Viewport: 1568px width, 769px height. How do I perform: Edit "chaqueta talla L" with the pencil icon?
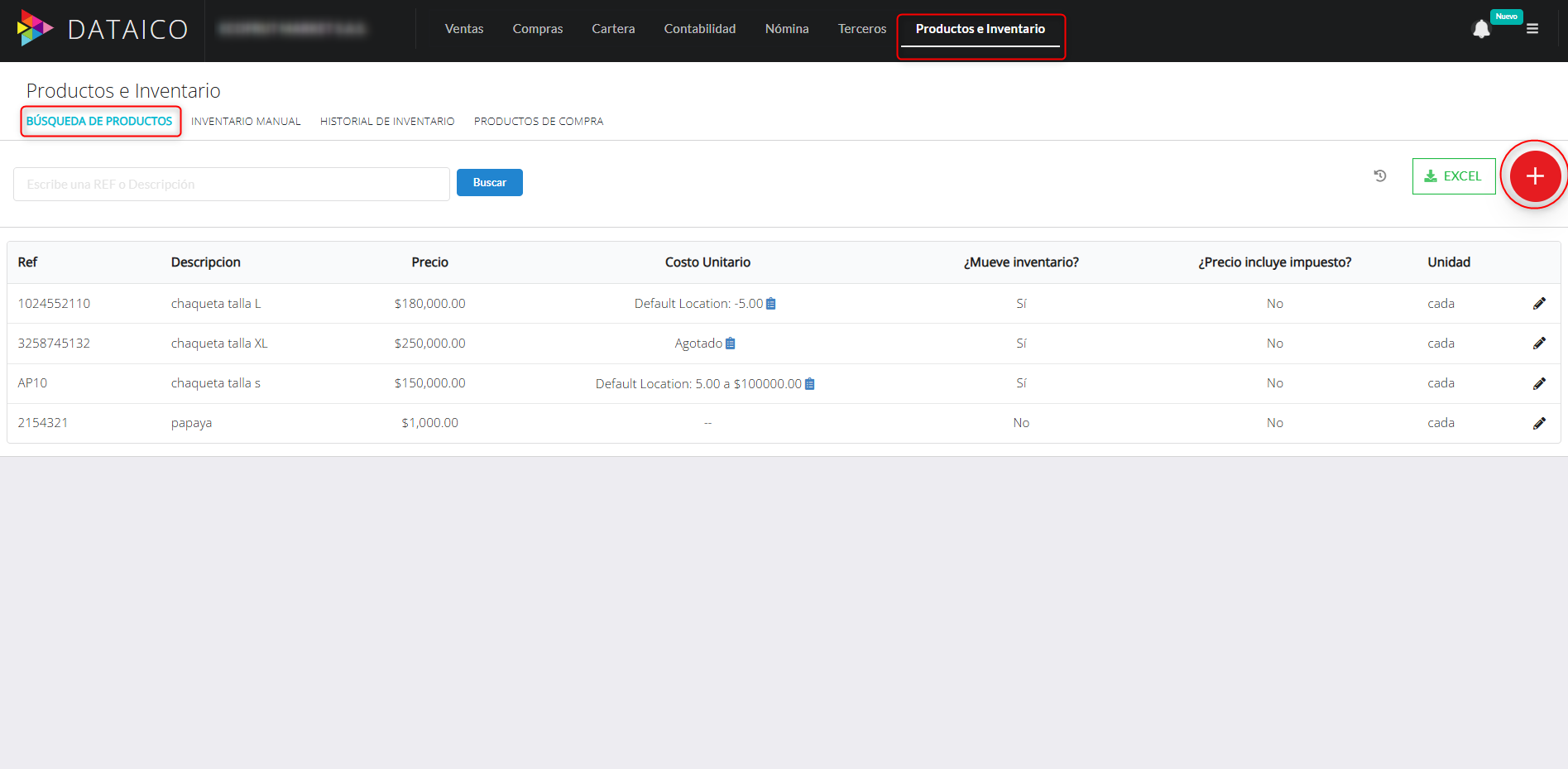click(x=1540, y=303)
